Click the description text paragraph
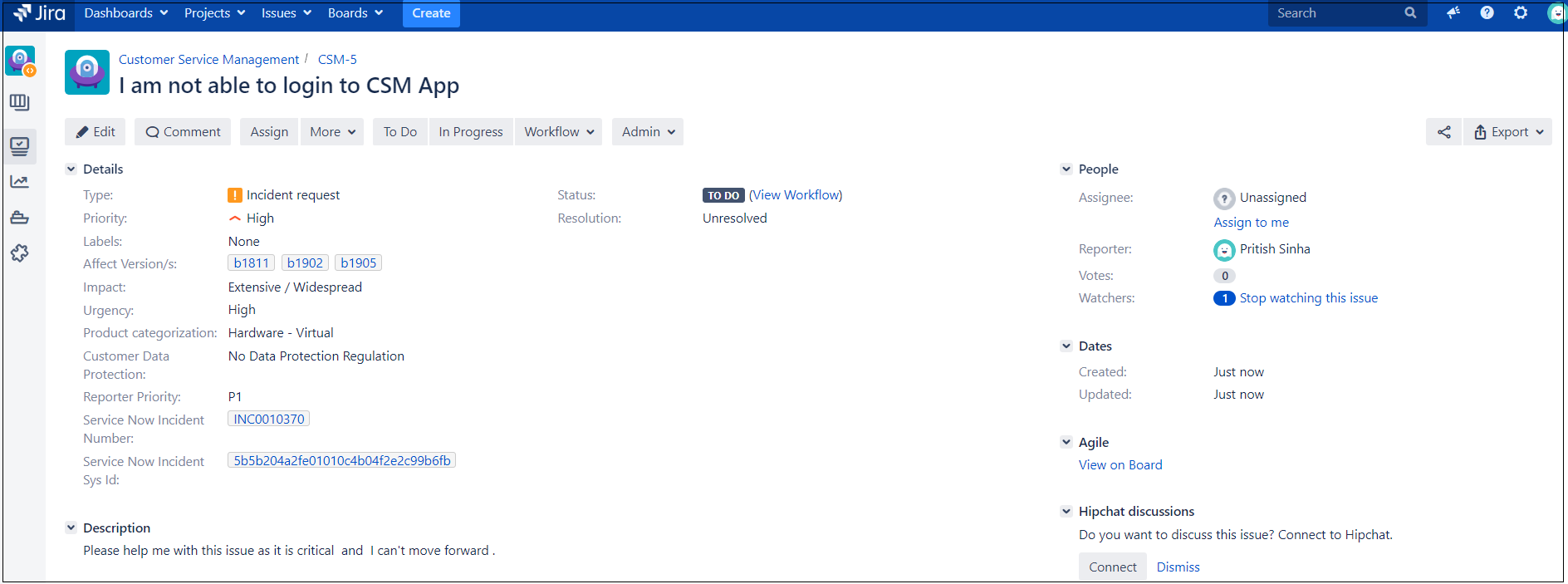Screen dimensions: 1568x584 point(289,551)
